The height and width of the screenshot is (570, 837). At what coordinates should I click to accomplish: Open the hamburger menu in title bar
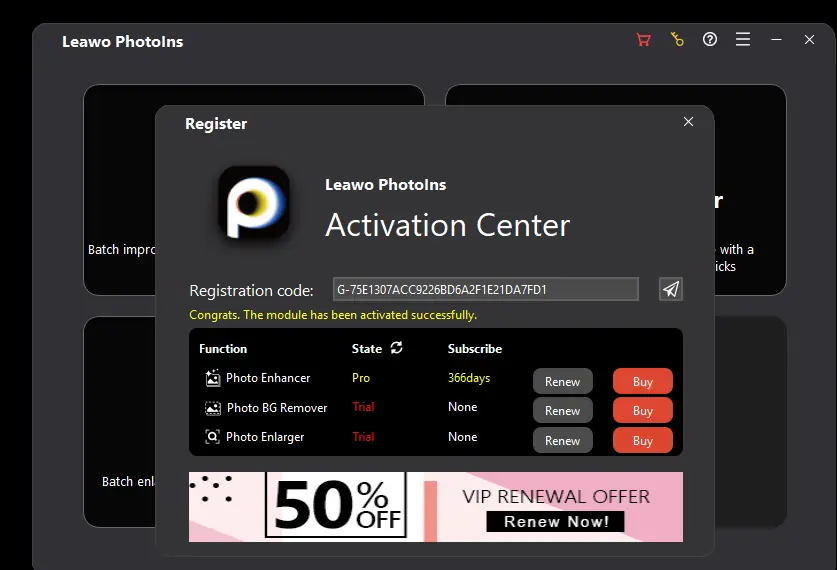point(743,39)
